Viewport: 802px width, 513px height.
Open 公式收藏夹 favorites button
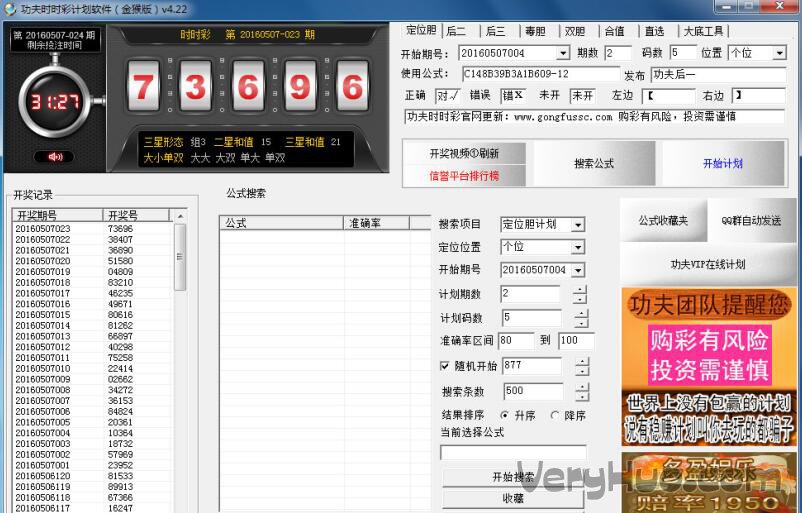pyautogui.click(x=664, y=220)
